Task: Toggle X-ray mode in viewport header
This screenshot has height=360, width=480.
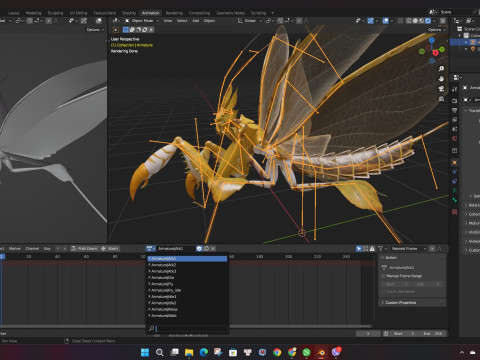Action: tap(400, 21)
